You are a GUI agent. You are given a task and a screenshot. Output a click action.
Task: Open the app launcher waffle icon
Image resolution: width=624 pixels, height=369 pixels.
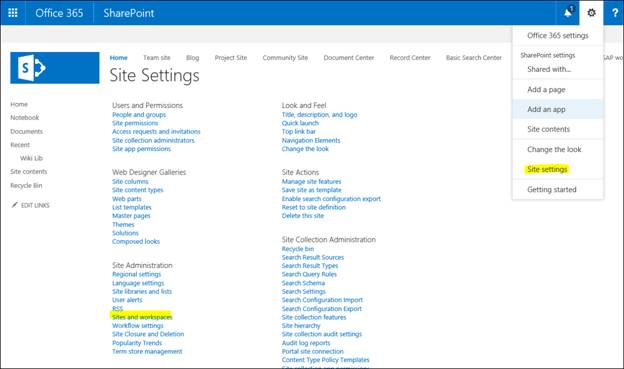[x=13, y=13]
